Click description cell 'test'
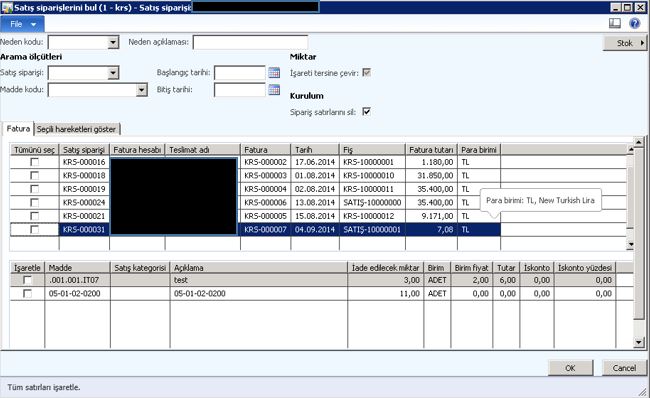Viewport: 650px width, 398px height. click(259, 280)
